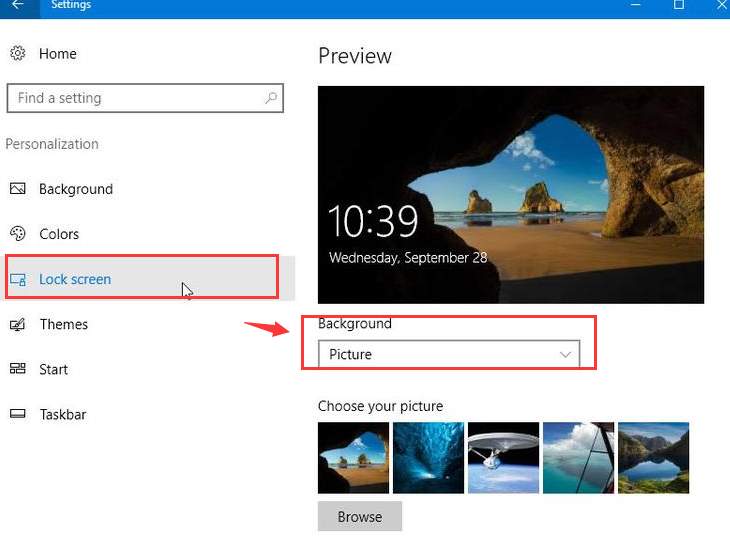The image size is (730, 544).
Task: Select the mountain lake reflection thumbnail
Action: (x=653, y=458)
